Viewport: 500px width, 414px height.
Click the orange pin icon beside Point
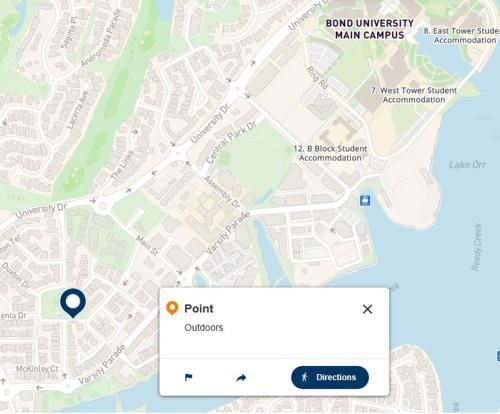[172, 308]
